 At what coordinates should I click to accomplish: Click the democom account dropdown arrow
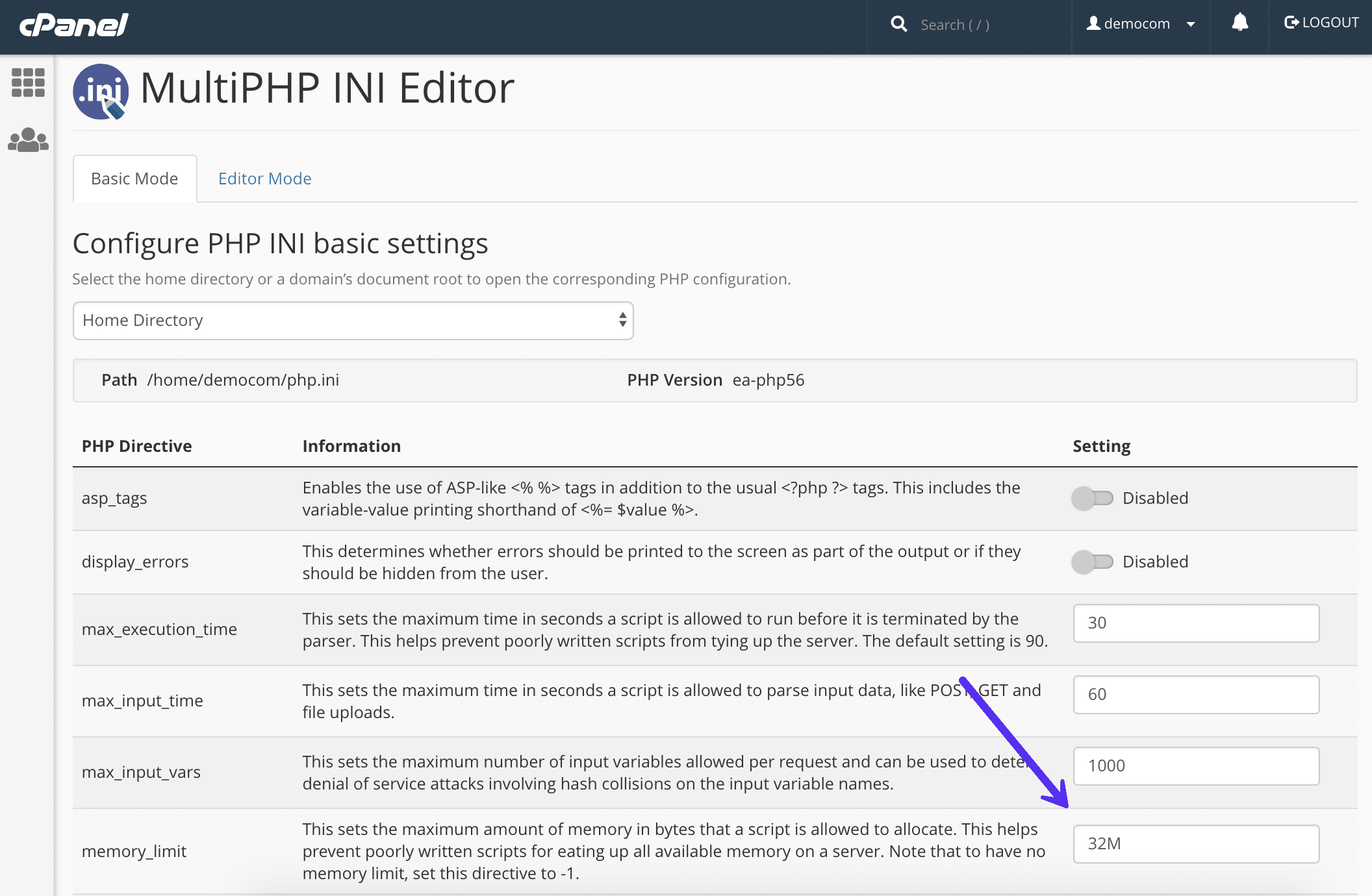pyautogui.click(x=1191, y=25)
